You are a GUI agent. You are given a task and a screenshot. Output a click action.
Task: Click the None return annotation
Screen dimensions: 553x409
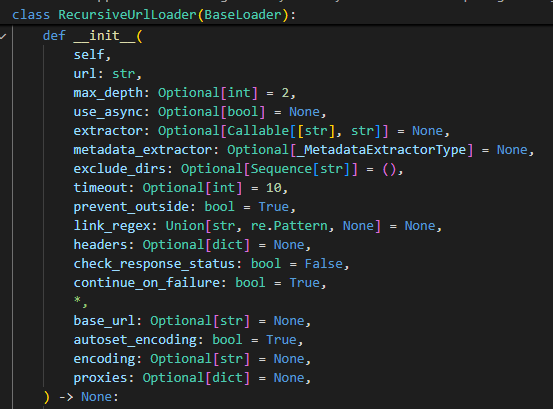pos(96,397)
